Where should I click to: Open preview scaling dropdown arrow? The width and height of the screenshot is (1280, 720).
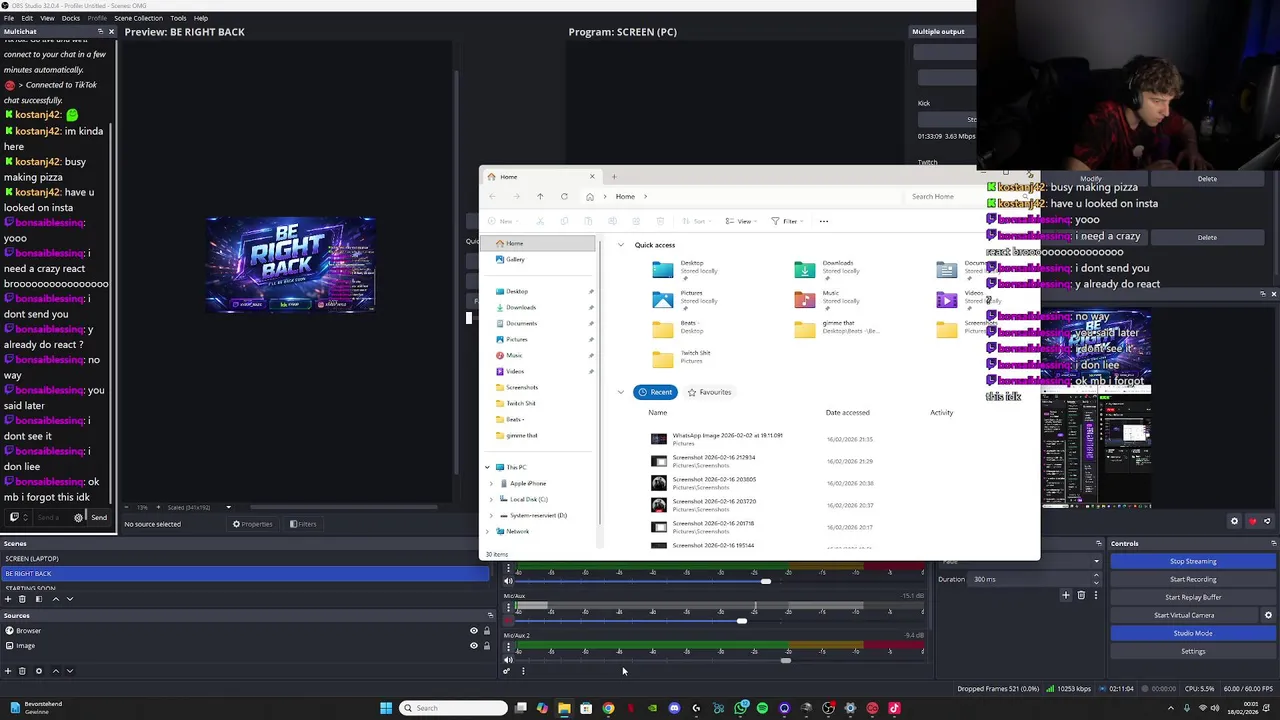(x=228, y=507)
